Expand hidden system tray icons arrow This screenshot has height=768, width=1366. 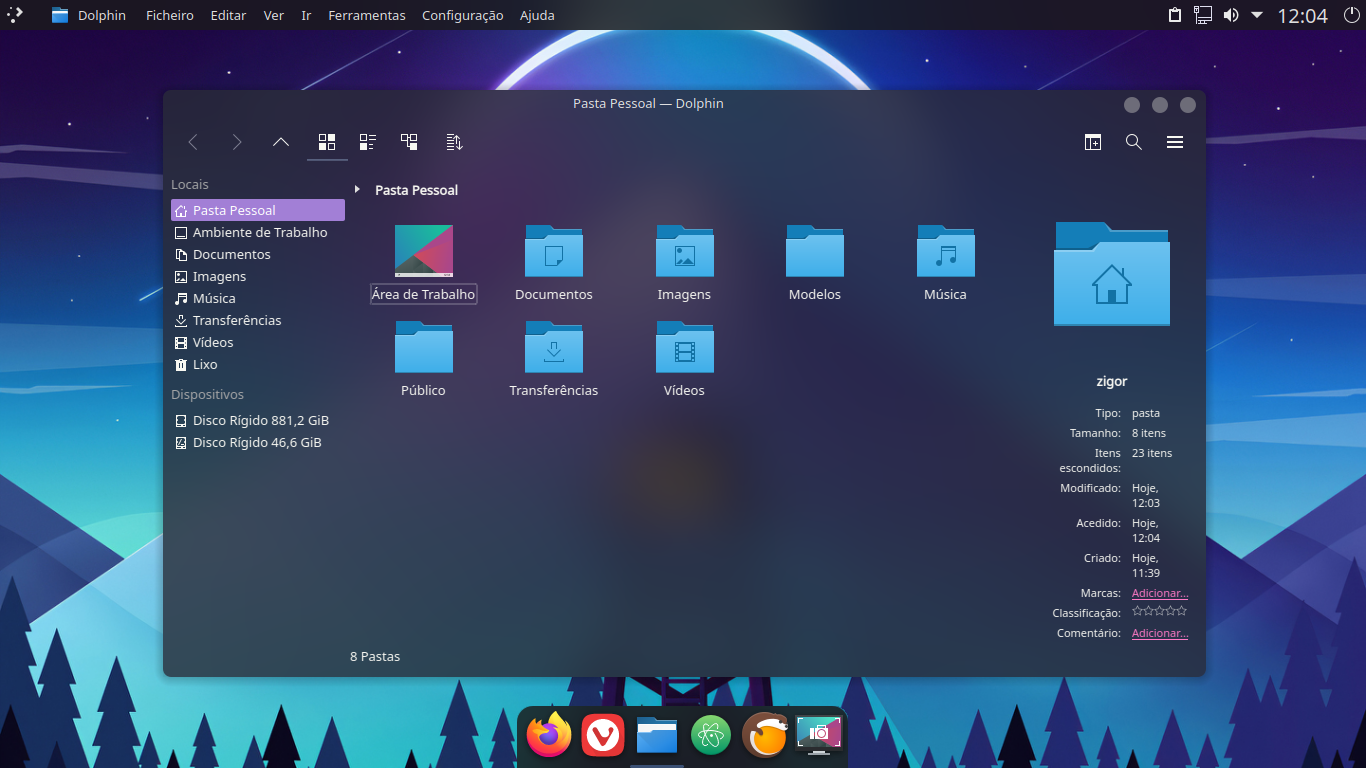click(1257, 15)
